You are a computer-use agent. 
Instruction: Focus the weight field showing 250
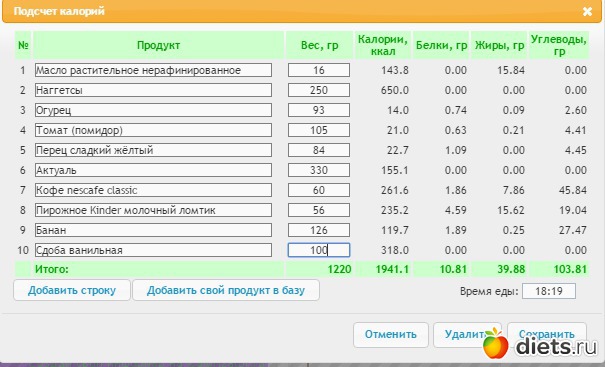tap(319, 90)
